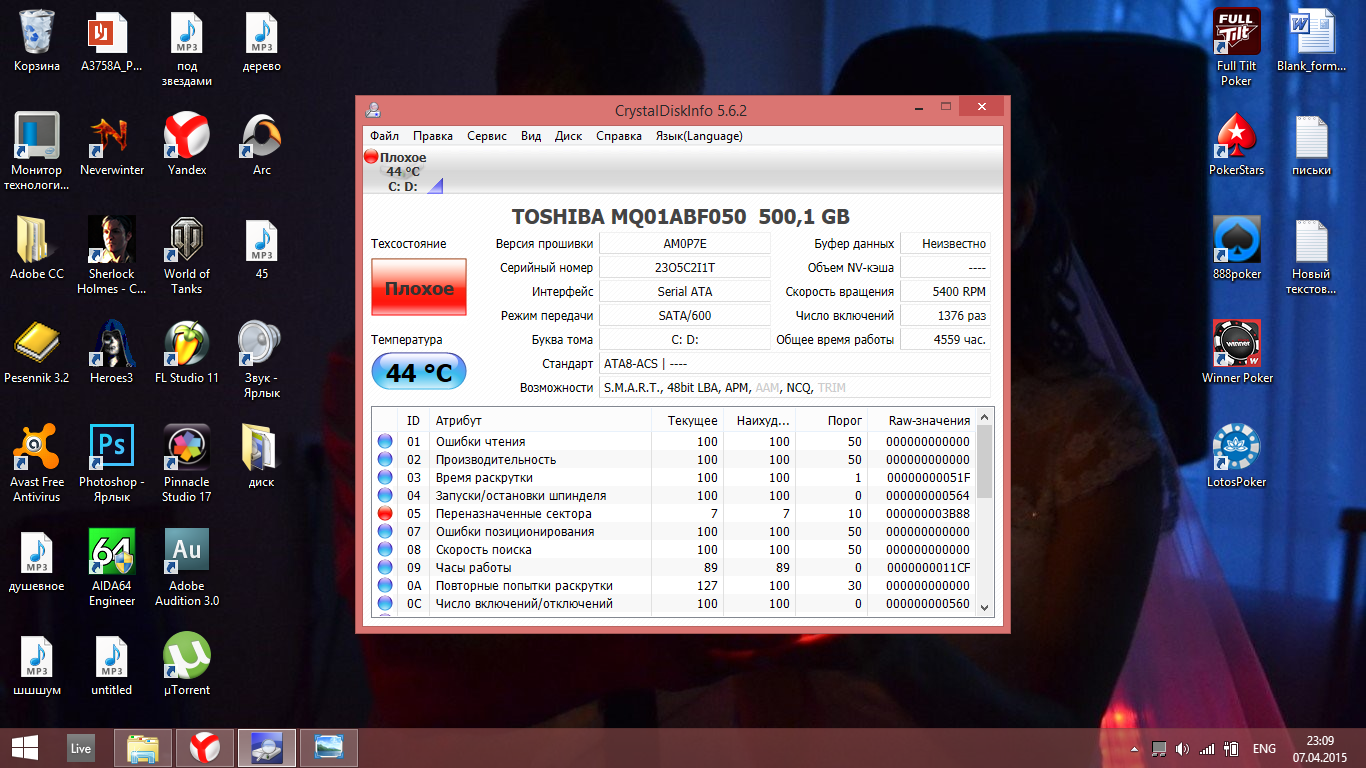Click the scroll up arrow of the attribute list
Viewport: 1366px width, 768px height.
click(984, 417)
